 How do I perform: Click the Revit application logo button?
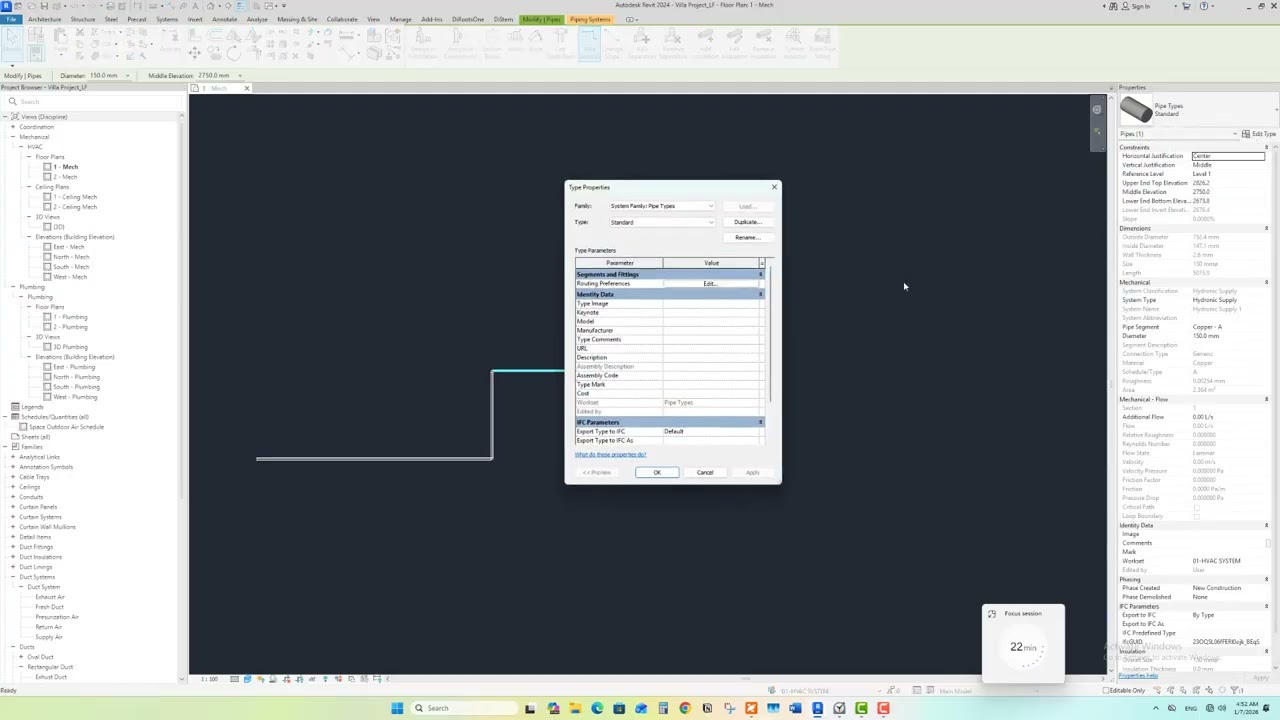[x=6, y=6]
